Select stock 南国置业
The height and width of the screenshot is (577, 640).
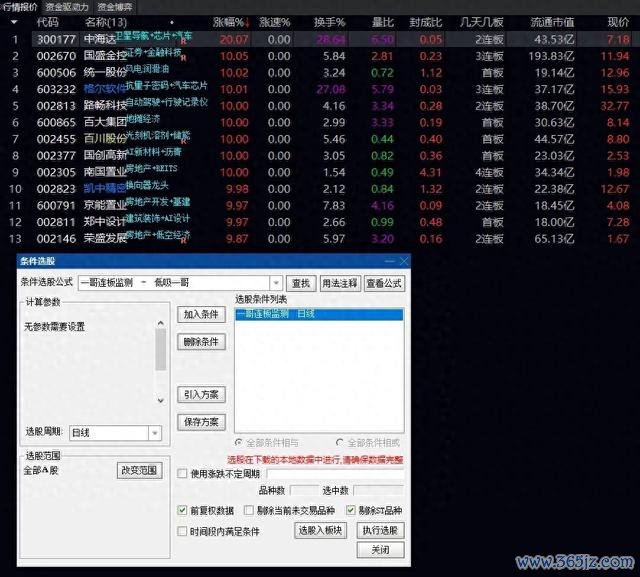105,172
